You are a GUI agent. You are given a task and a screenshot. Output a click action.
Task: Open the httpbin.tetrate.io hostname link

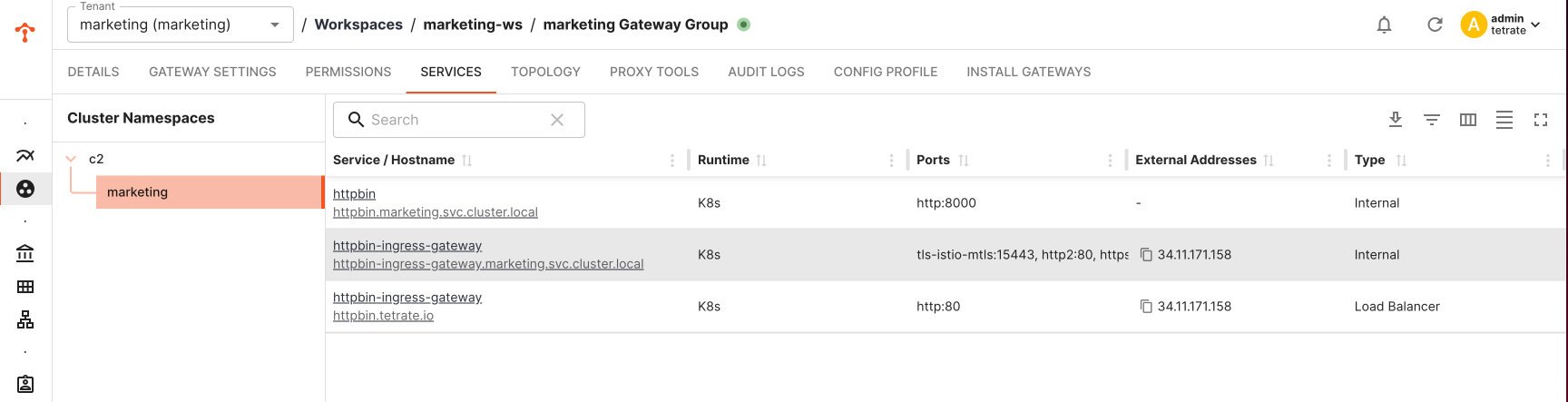[x=383, y=316]
